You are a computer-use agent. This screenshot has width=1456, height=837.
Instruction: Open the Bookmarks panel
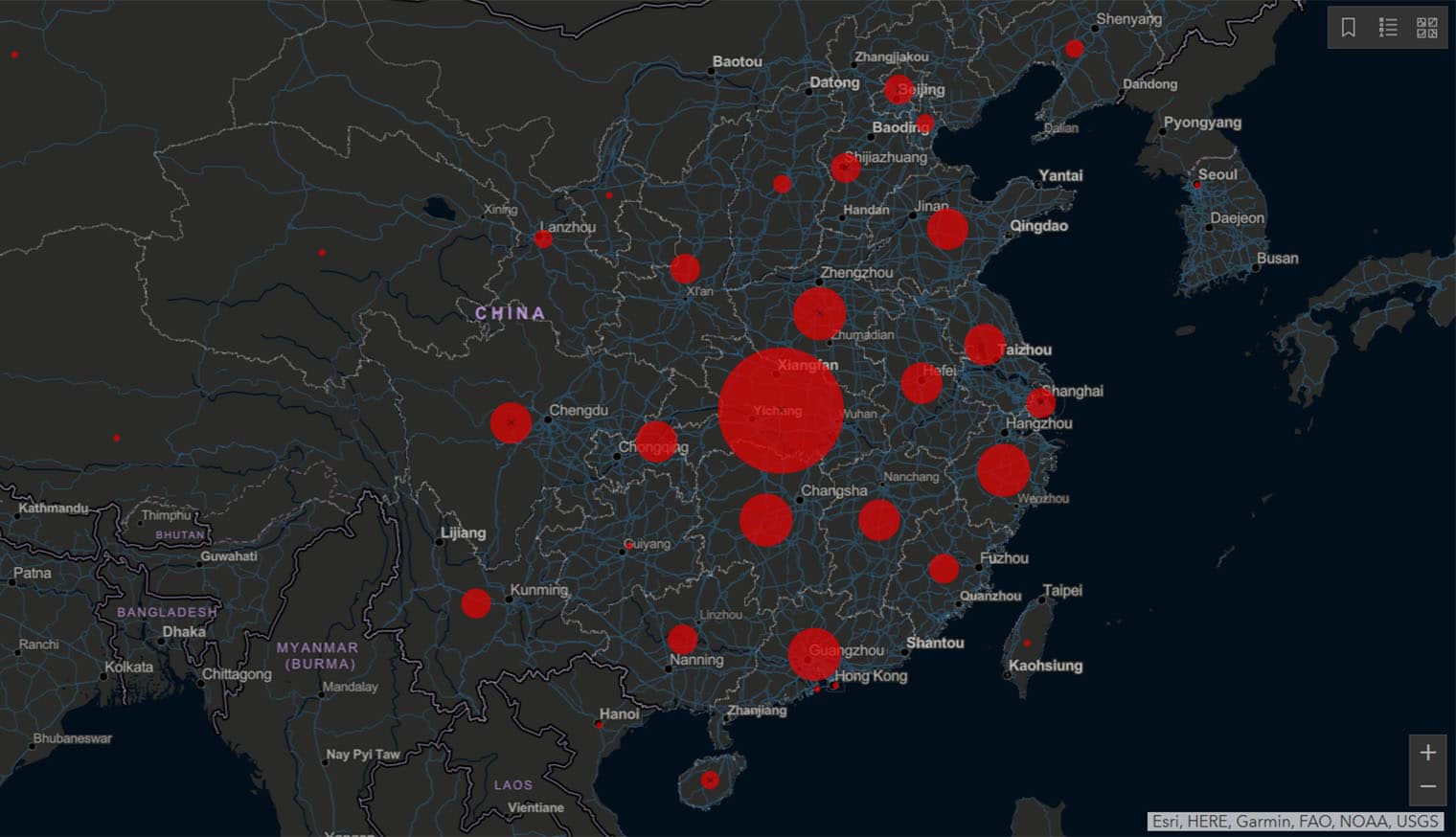(x=1349, y=28)
